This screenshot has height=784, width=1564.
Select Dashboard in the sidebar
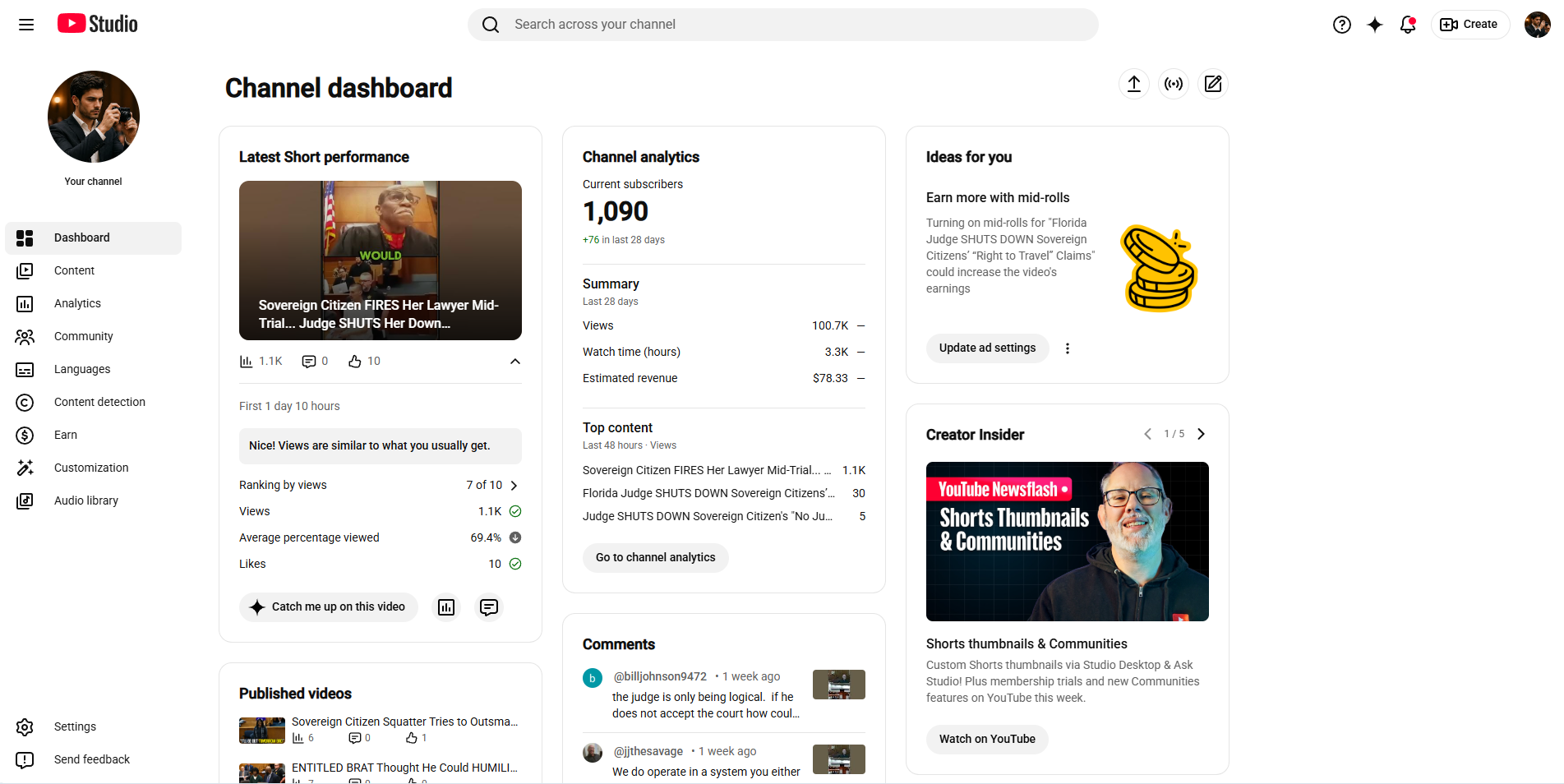(94, 238)
